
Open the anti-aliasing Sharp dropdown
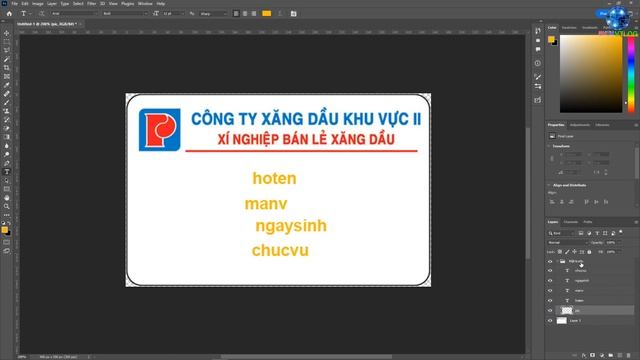pos(213,13)
